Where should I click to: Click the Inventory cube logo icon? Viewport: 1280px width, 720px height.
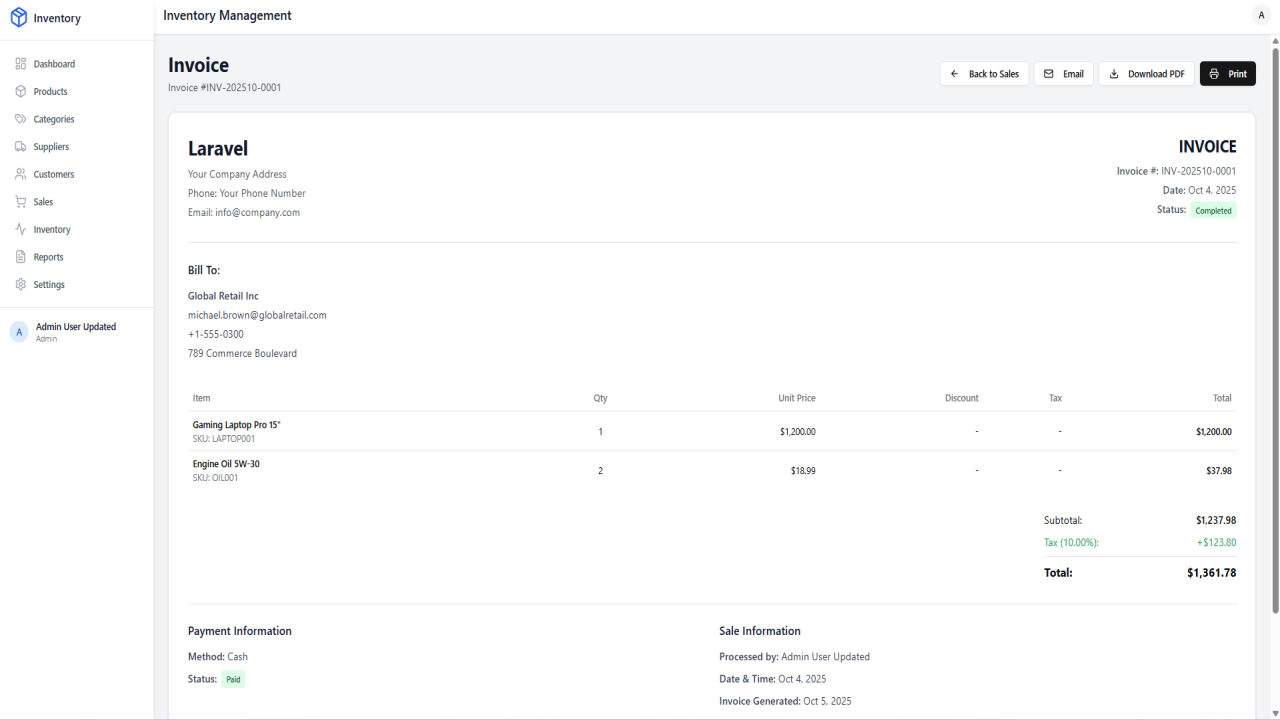click(x=19, y=17)
